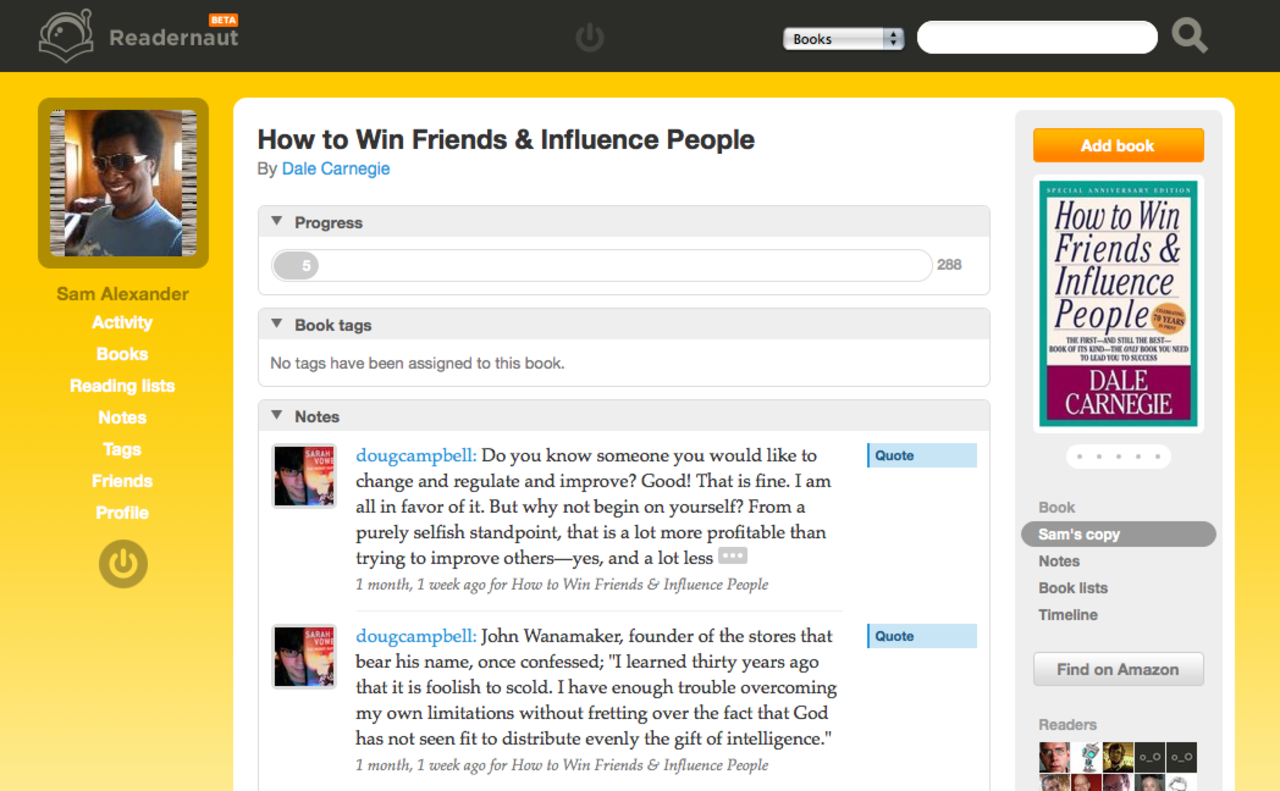
Task: Click the reading progress slider handle
Action: pyautogui.click(x=296, y=266)
